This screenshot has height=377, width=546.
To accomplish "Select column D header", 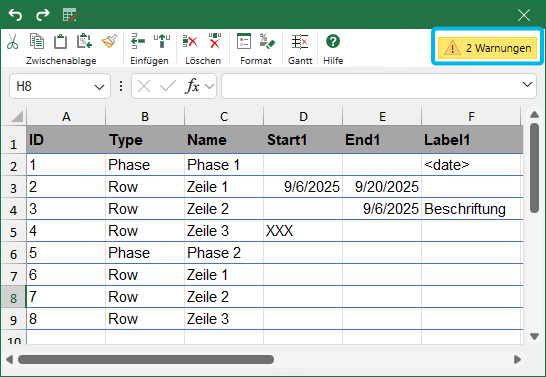I will coord(303,116).
